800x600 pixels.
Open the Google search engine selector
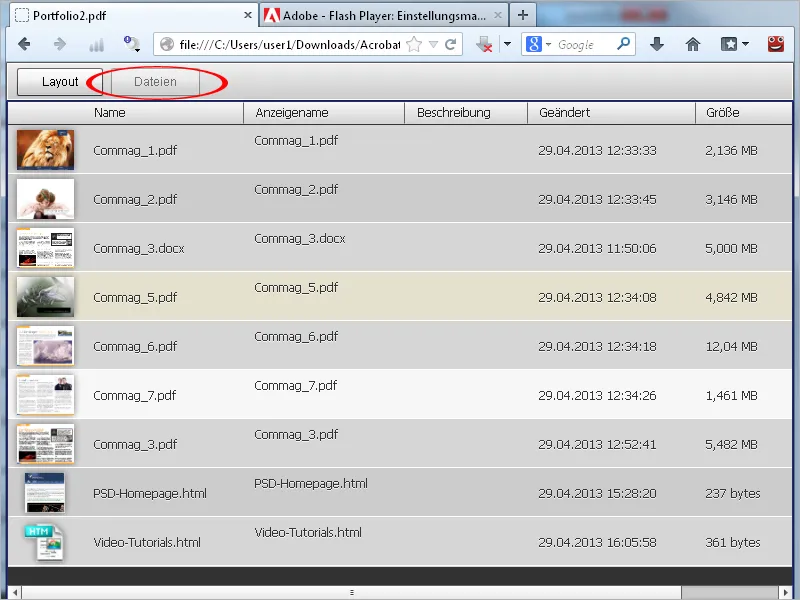click(x=538, y=44)
